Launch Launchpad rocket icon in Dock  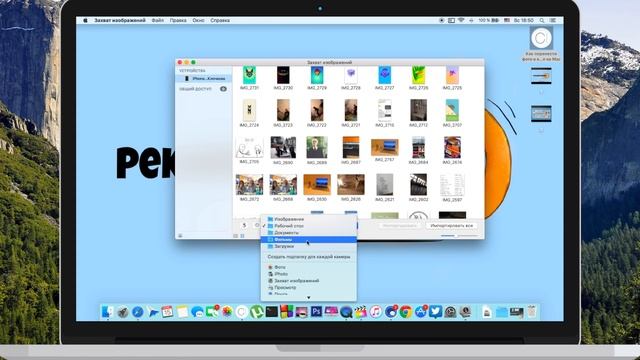click(x=123, y=312)
